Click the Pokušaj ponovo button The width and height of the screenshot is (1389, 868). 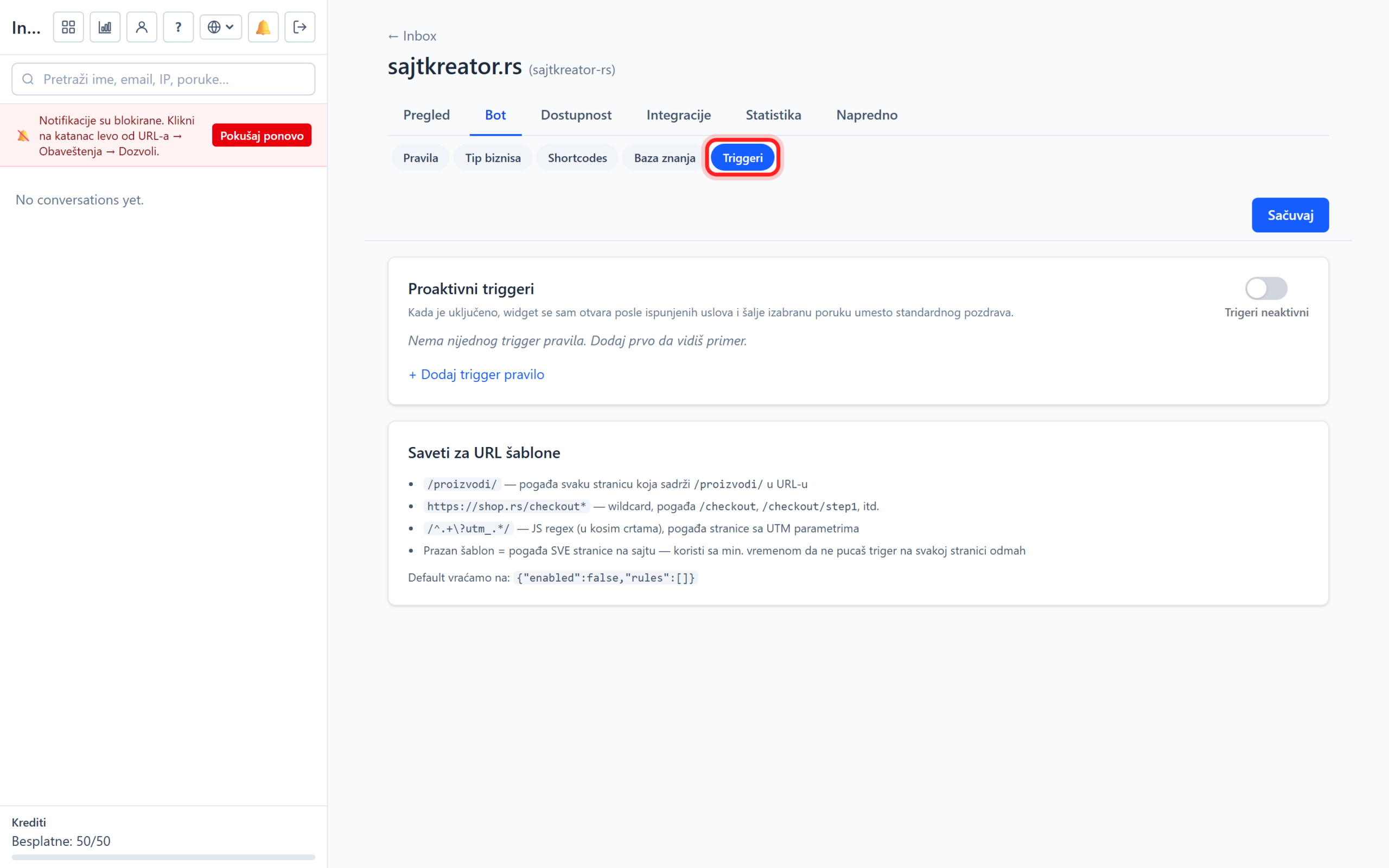[x=262, y=136]
